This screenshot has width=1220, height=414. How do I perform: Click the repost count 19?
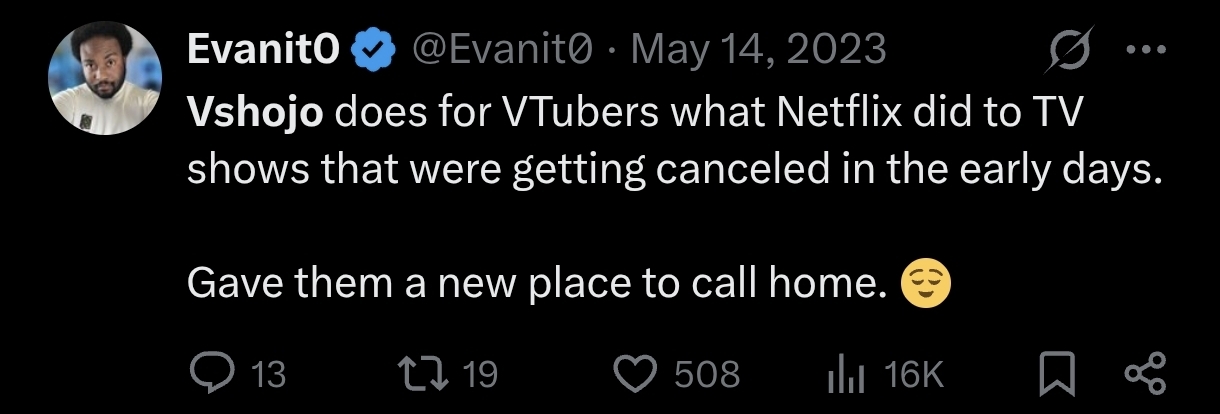pos(481,375)
